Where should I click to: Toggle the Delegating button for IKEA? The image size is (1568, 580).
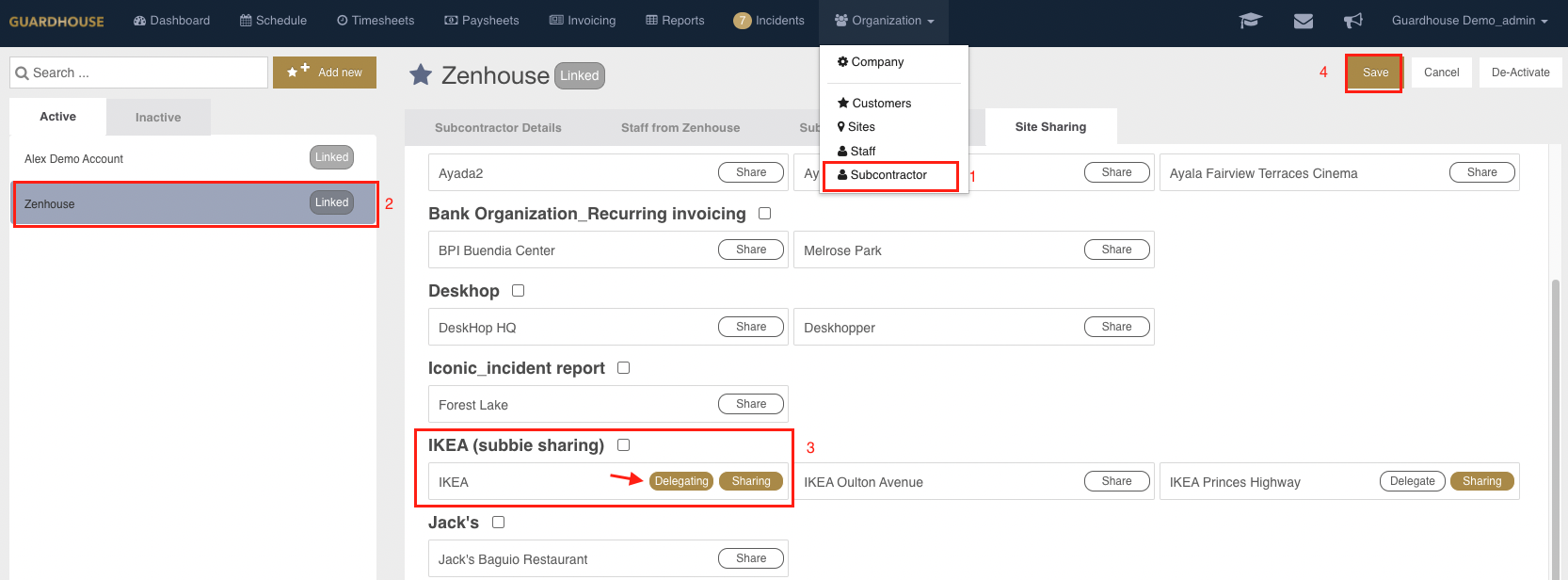[x=681, y=481]
